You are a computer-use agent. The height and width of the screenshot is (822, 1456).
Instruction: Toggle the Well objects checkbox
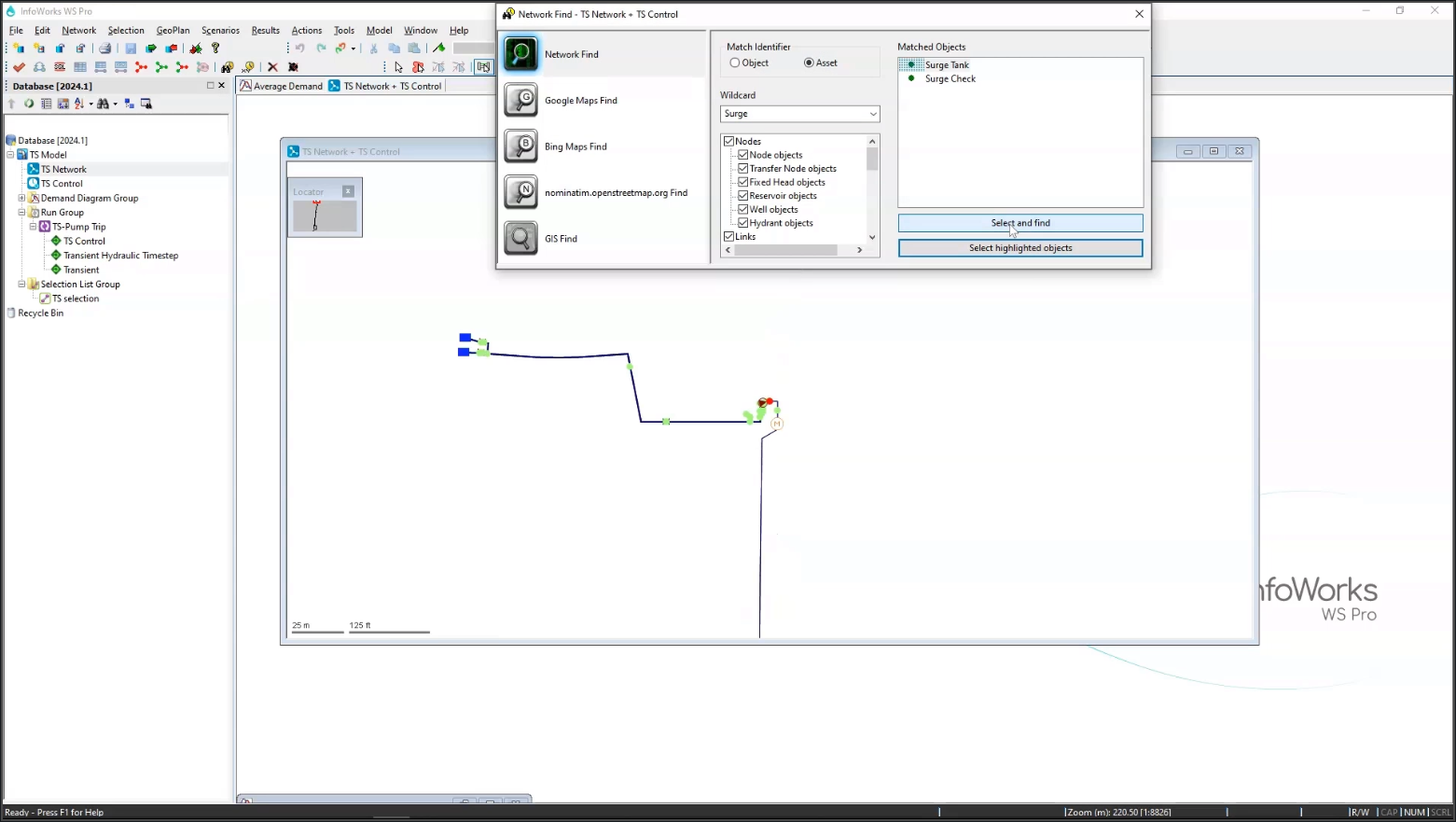pyautogui.click(x=743, y=209)
